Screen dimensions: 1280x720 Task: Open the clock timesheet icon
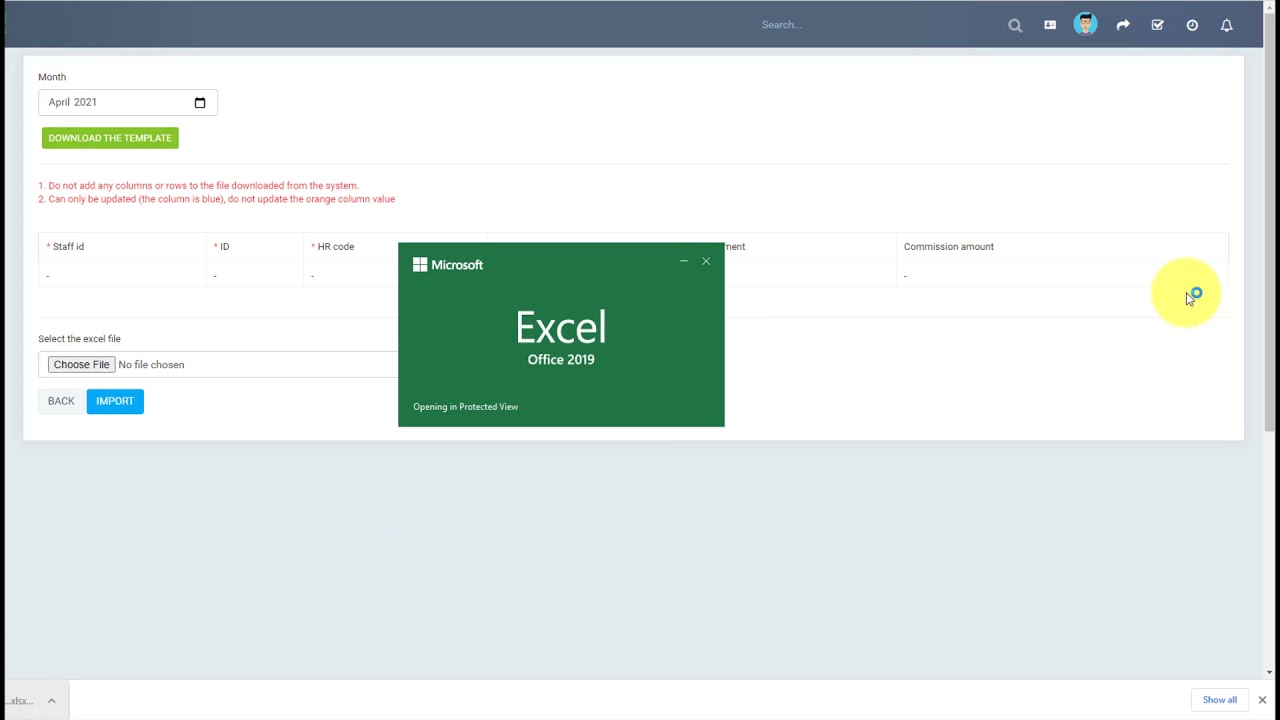click(x=1192, y=25)
